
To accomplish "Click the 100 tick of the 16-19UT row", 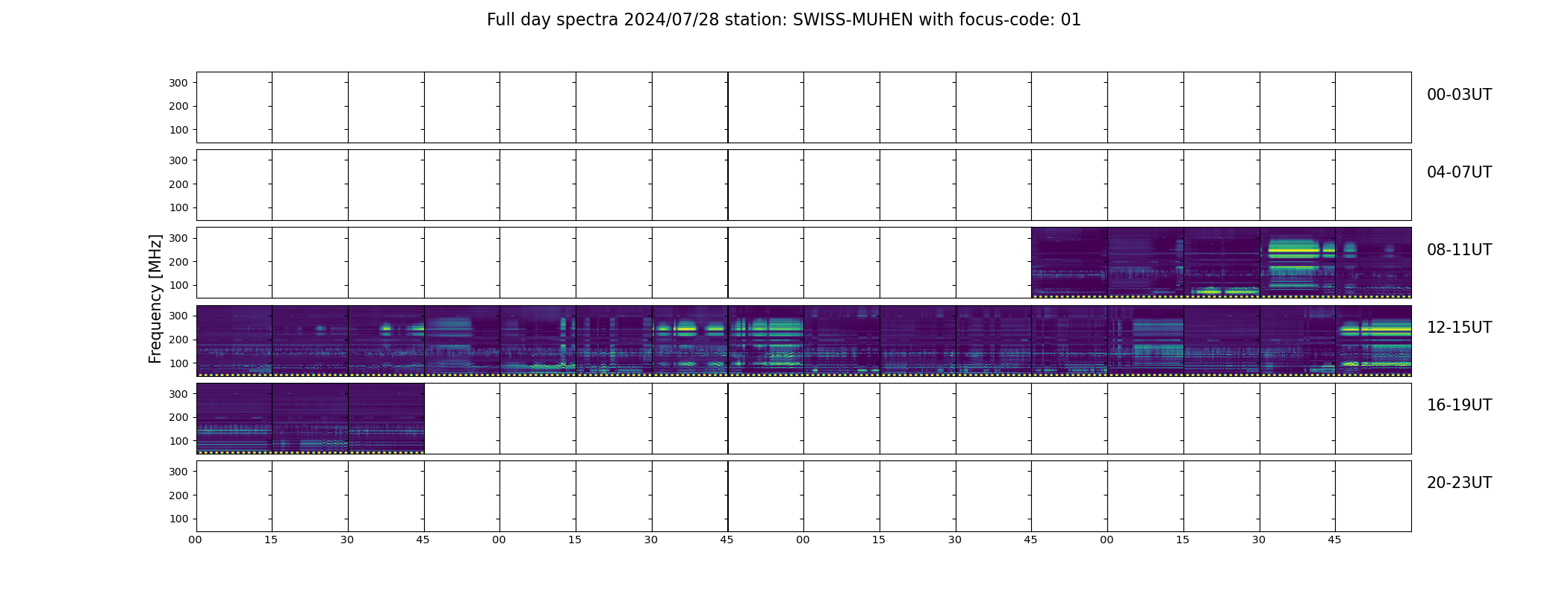I will pyautogui.click(x=178, y=441).
